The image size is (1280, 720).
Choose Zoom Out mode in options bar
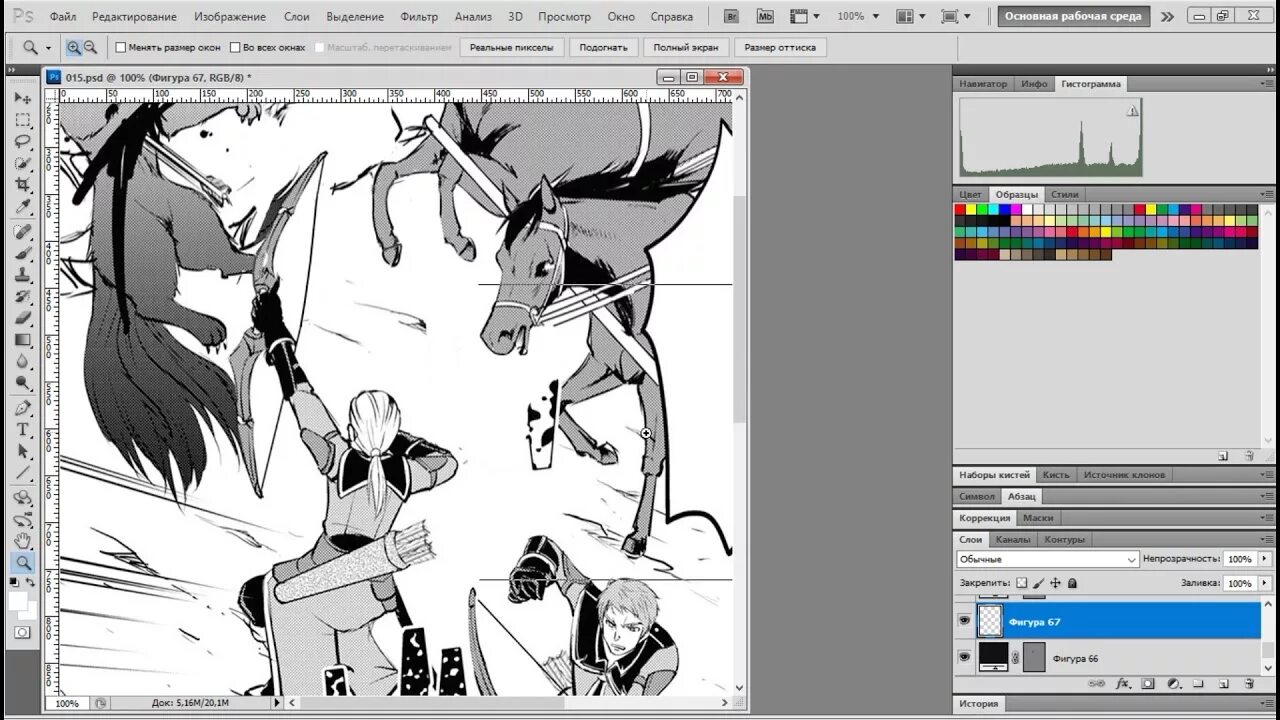click(90, 47)
